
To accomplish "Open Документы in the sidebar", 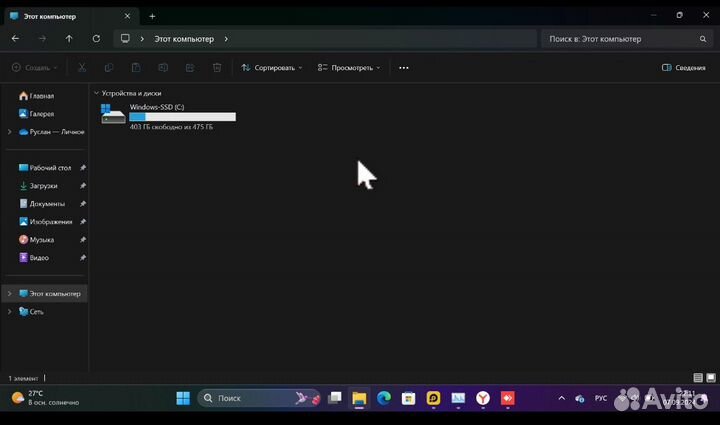I will [x=42, y=203].
